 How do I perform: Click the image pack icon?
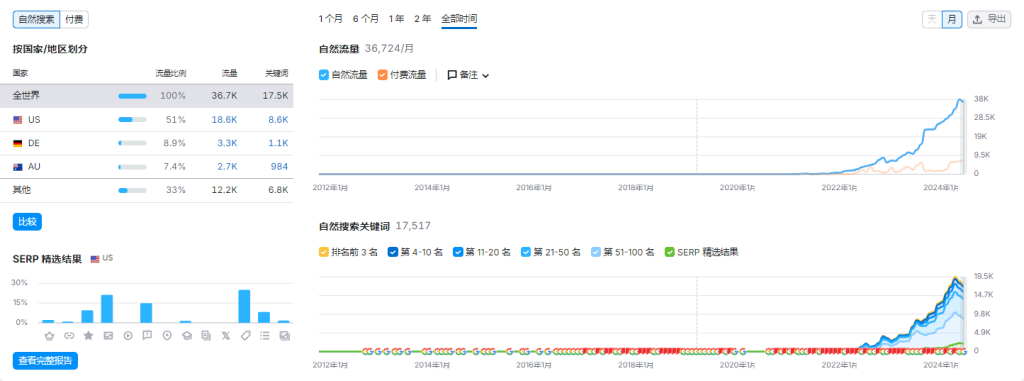tap(108, 335)
